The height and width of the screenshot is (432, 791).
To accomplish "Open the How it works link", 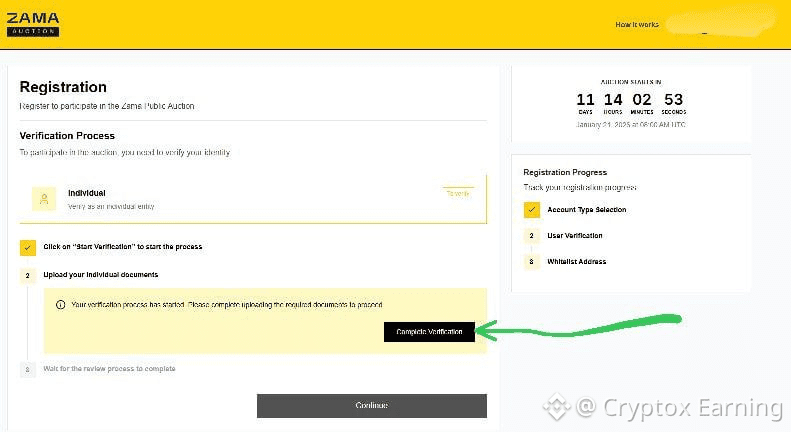I will click(x=637, y=24).
